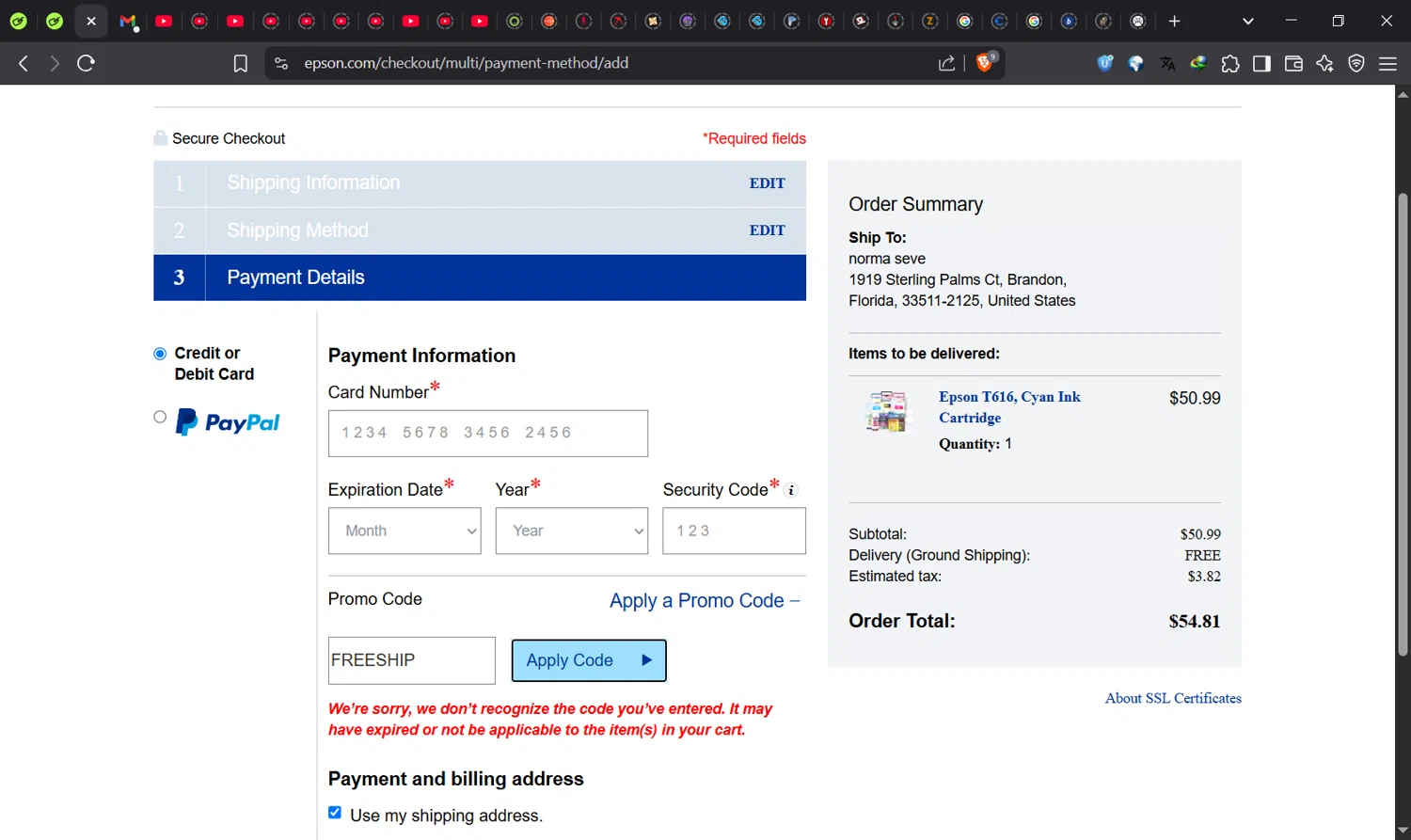Go back to the previous page
This screenshot has height=840, width=1411.
click(x=24, y=63)
